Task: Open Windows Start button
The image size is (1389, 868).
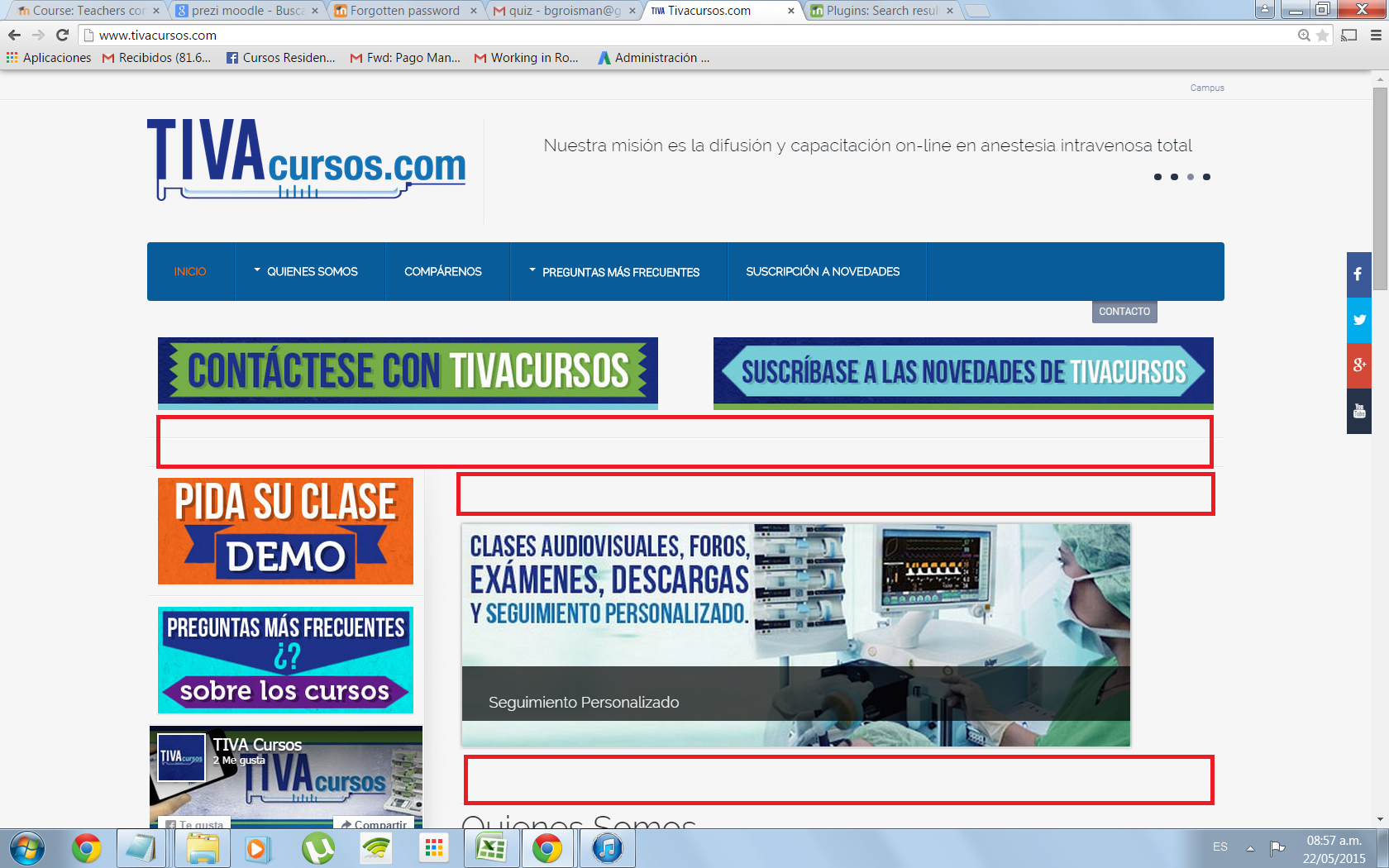Action: click(26, 848)
